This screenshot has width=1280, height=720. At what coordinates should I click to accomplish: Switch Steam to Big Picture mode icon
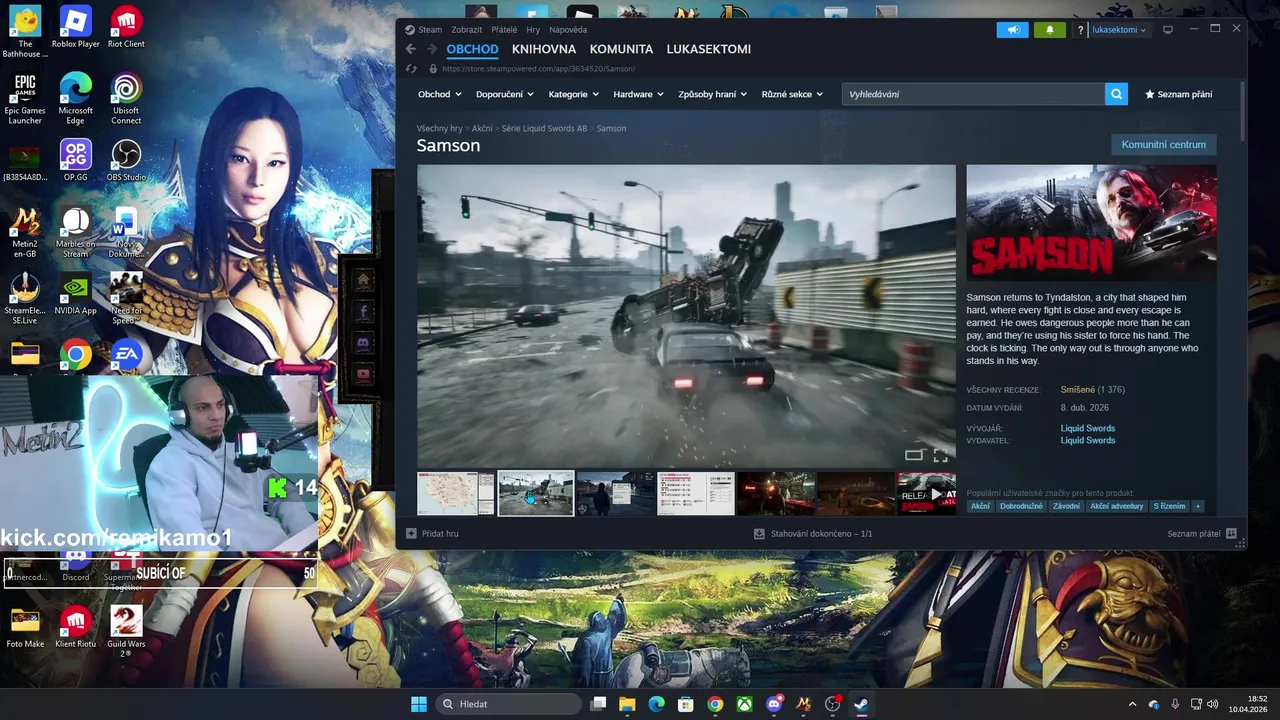pos(1167,30)
